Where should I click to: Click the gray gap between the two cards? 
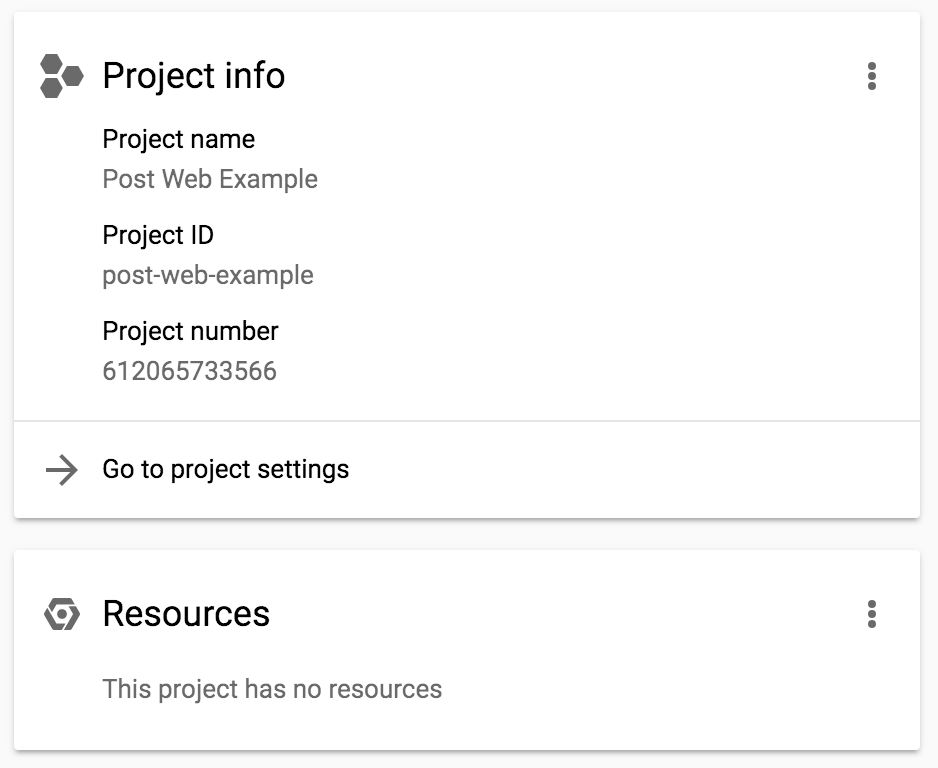coord(466,534)
